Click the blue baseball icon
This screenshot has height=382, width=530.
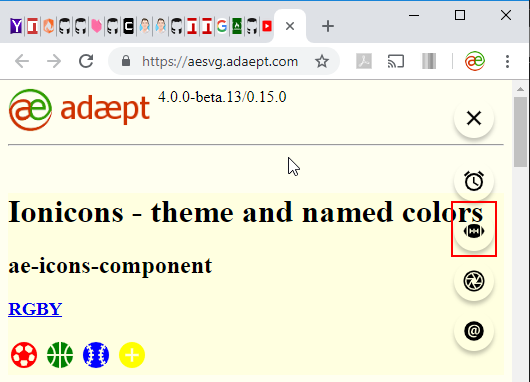click(96, 355)
